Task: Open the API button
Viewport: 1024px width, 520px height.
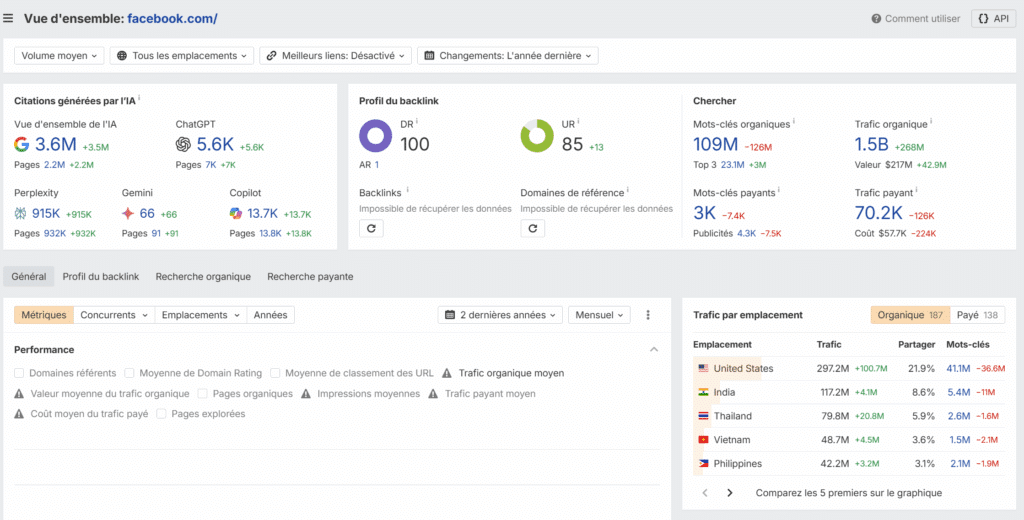Action: click(993, 19)
